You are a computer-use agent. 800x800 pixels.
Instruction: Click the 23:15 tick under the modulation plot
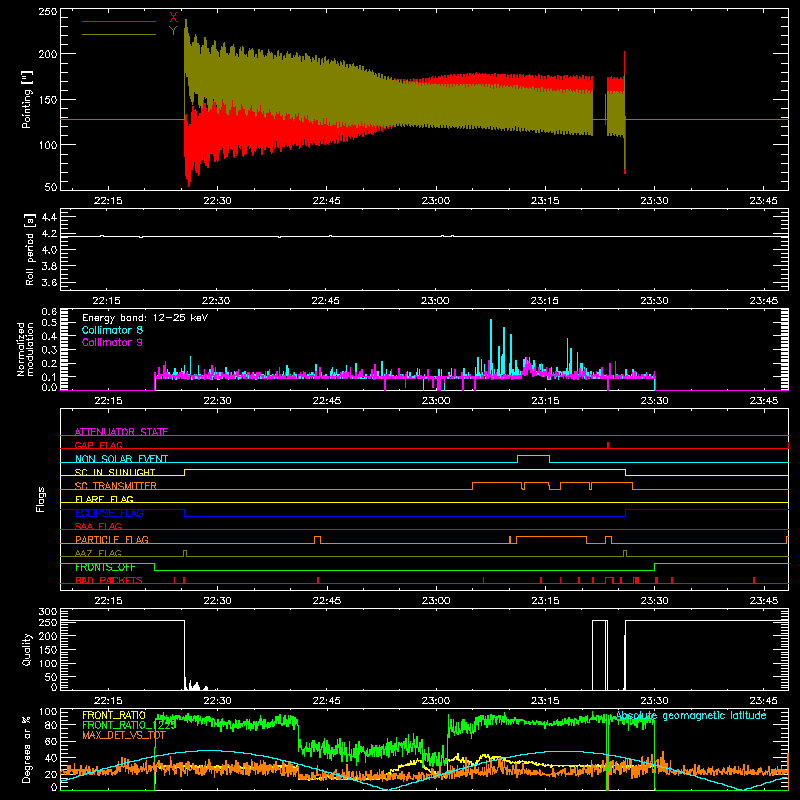tap(545, 401)
